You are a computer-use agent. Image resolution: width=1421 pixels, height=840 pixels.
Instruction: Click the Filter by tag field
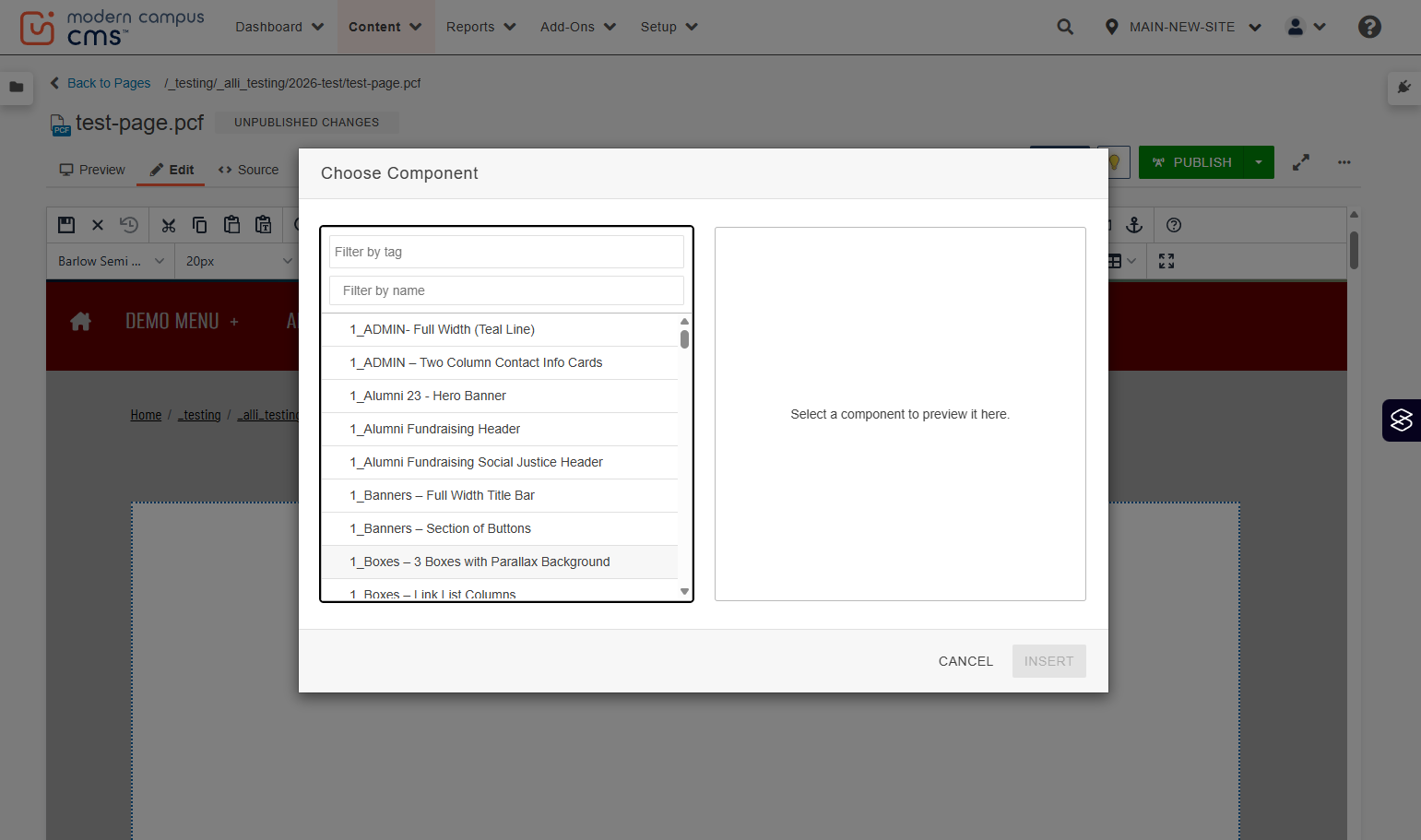pos(506,252)
